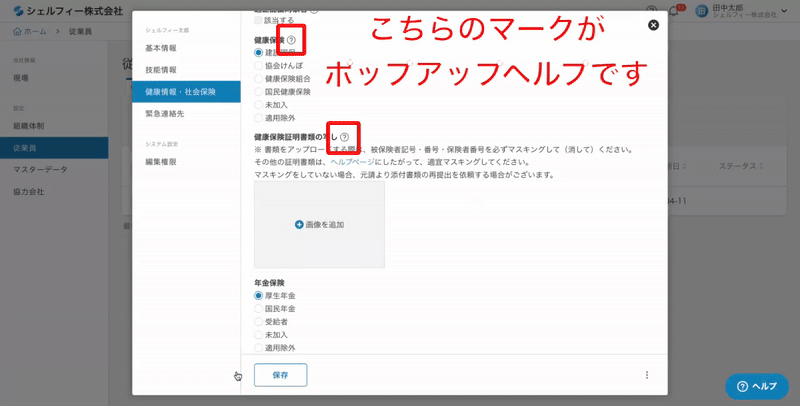Select 未加入 under 年金保険

[x=258, y=335]
